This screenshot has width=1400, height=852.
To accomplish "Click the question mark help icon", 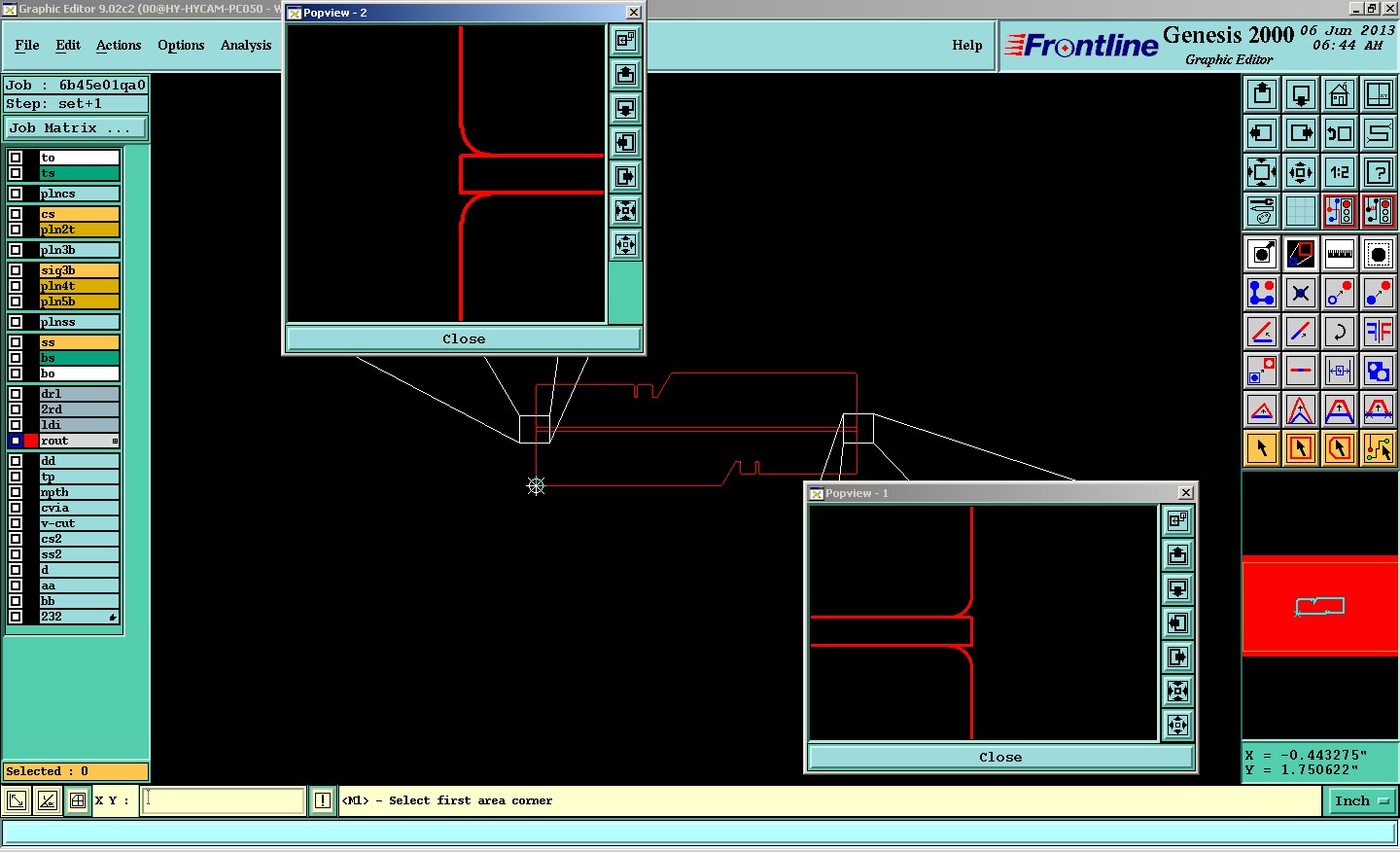I will (1379, 172).
